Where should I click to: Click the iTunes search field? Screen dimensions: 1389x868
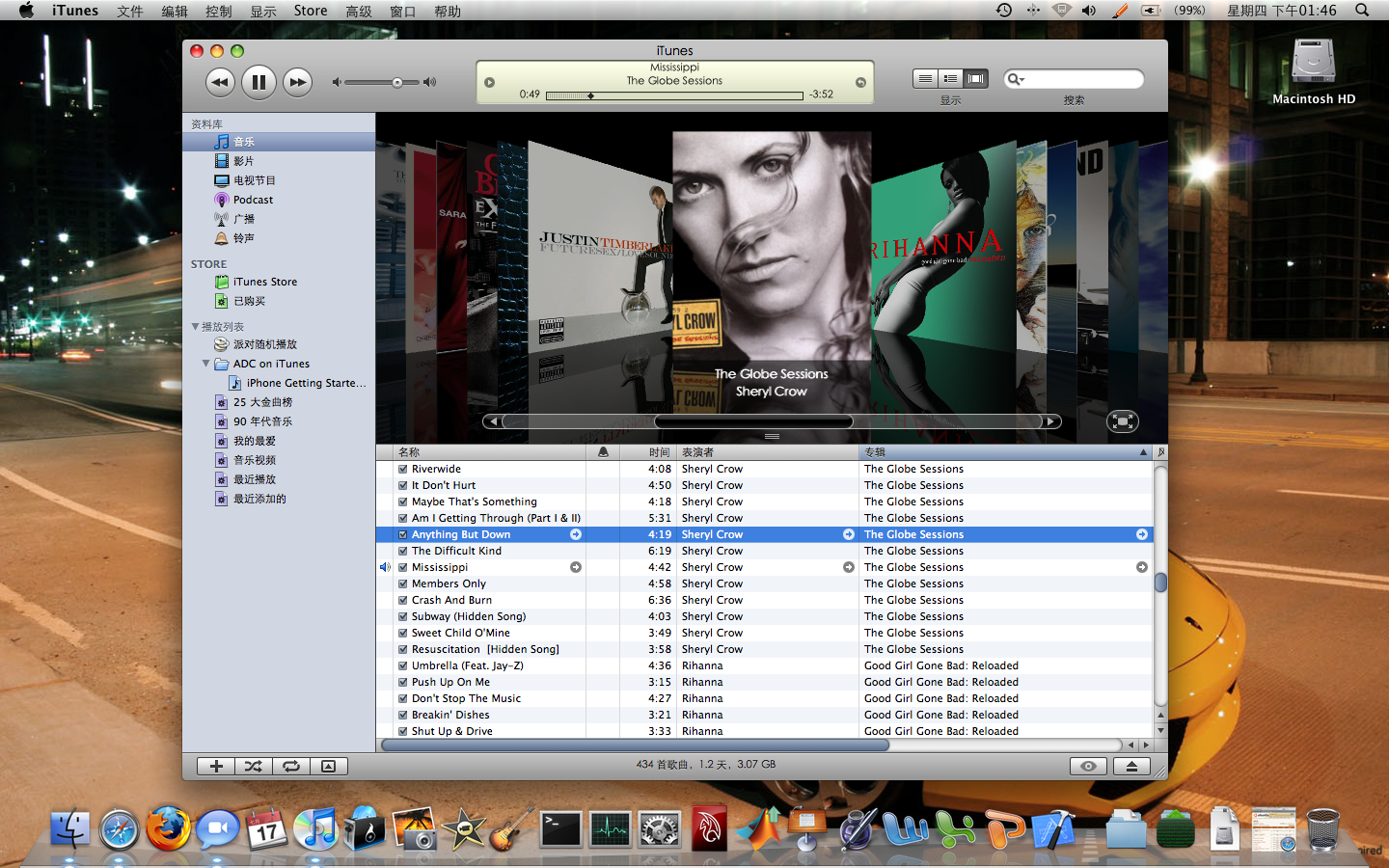pos(1074,79)
